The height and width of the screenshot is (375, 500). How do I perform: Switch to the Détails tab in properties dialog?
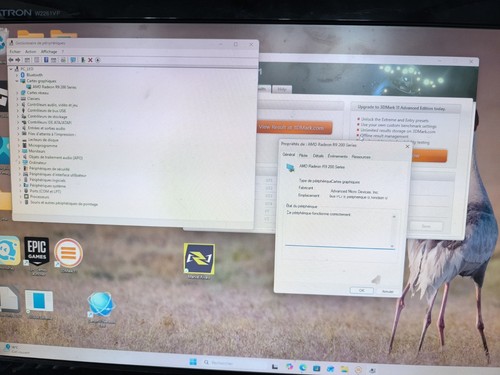(x=318, y=156)
